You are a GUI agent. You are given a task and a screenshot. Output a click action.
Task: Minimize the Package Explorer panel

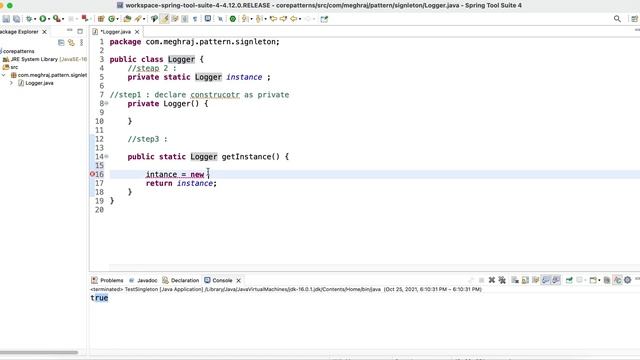(x=69, y=31)
